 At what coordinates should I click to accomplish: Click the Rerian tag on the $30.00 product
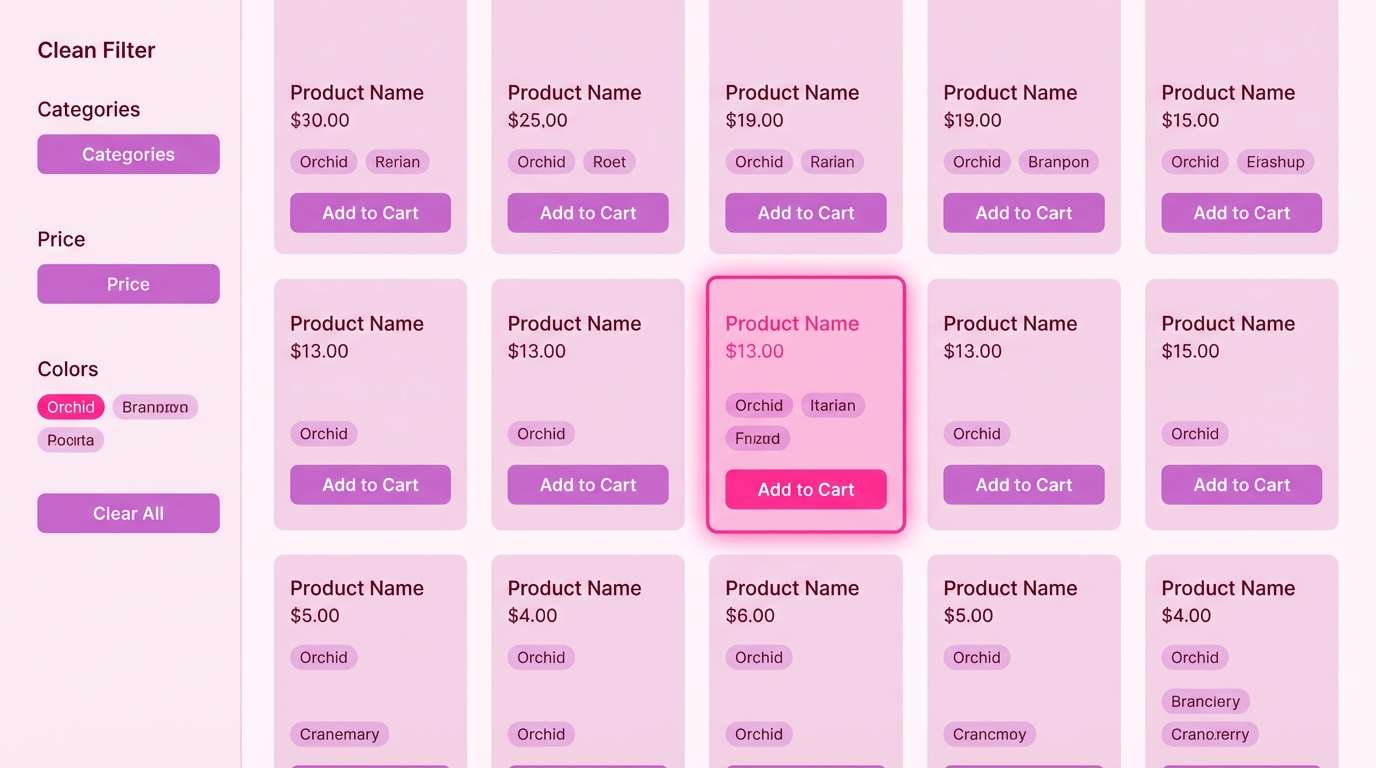397,161
